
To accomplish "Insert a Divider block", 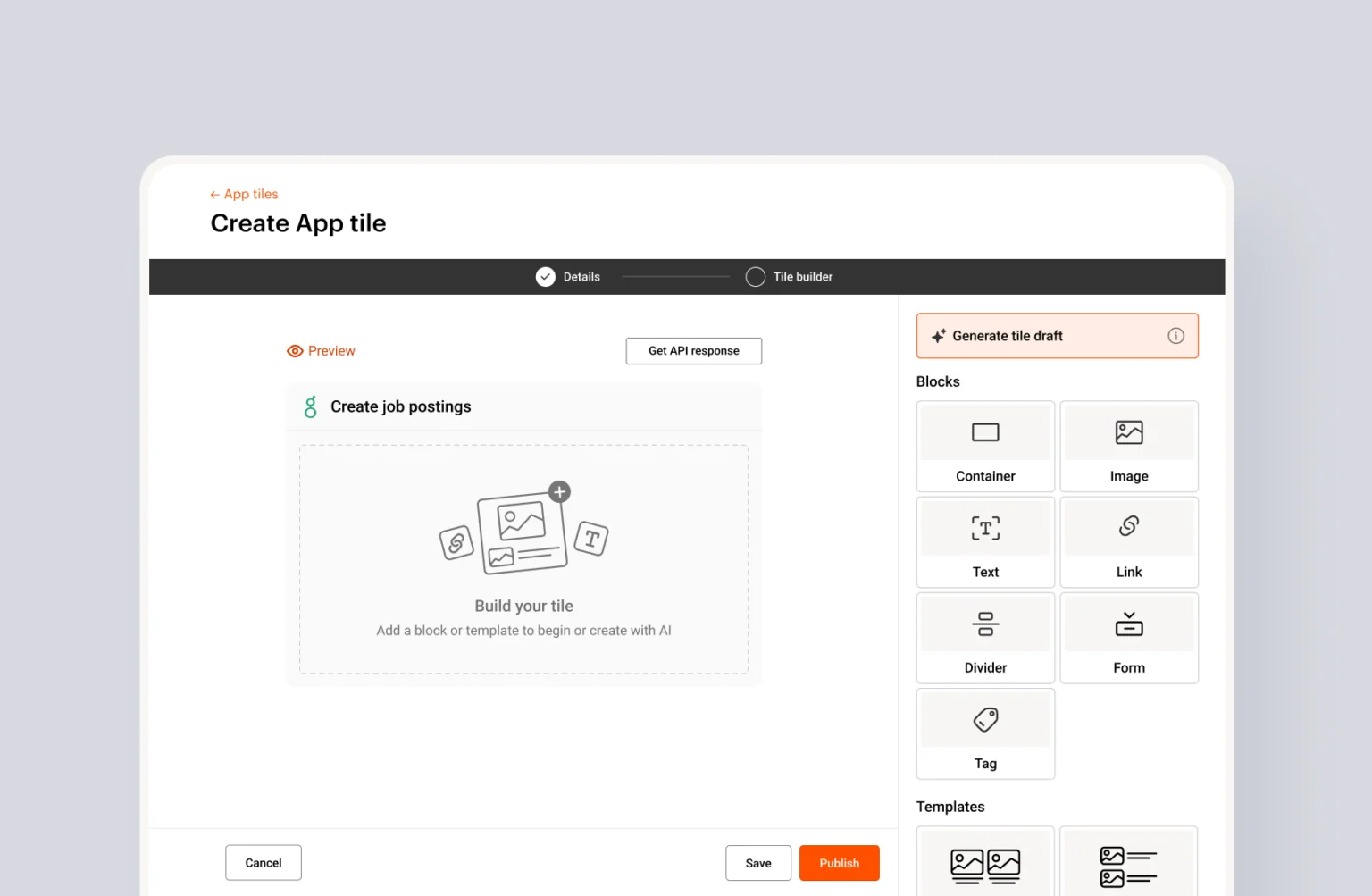I will pyautogui.click(x=985, y=638).
